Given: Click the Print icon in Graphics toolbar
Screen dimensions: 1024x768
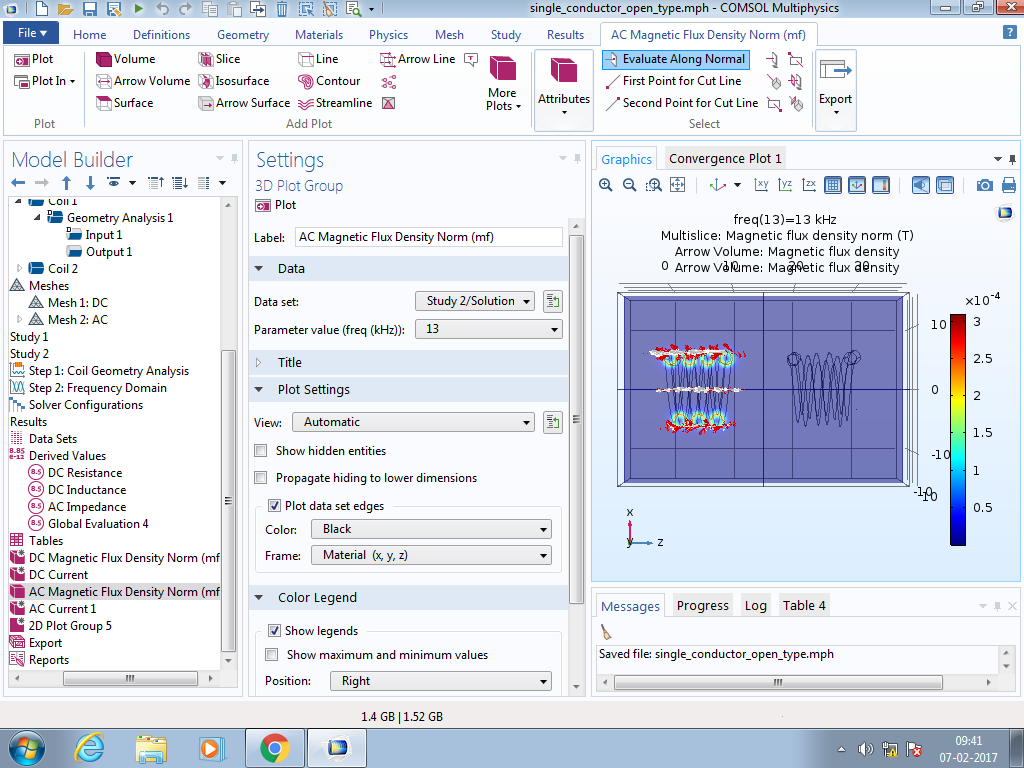Looking at the screenshot, I should pyautogui.click(x=1008, y=185).
